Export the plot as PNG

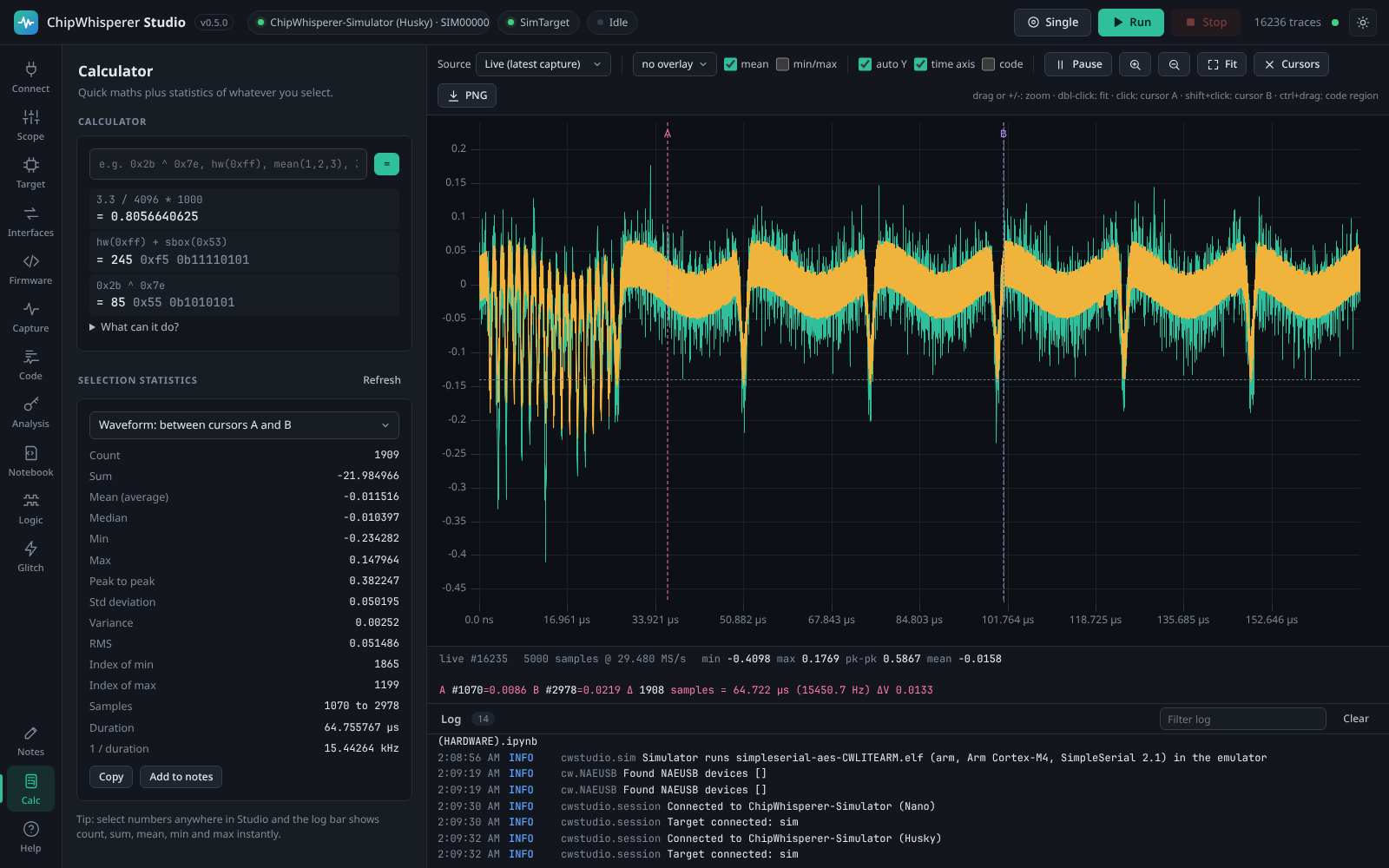click(467, 95)
